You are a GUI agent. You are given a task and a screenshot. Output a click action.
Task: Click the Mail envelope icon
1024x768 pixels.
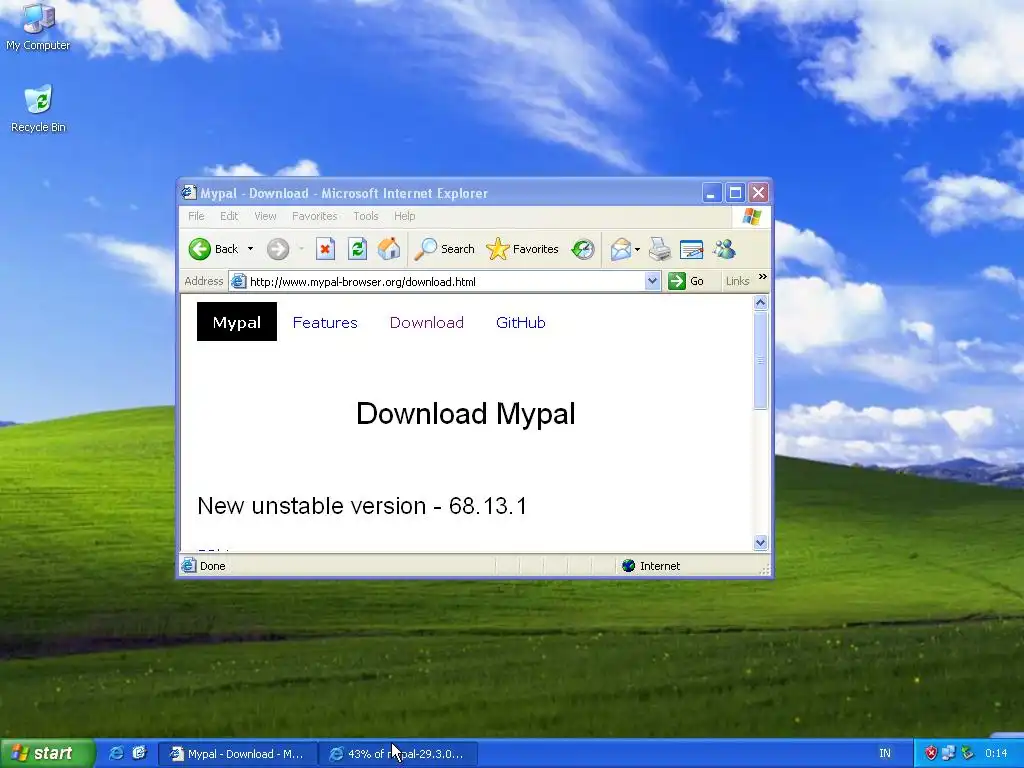coord(620,249)
